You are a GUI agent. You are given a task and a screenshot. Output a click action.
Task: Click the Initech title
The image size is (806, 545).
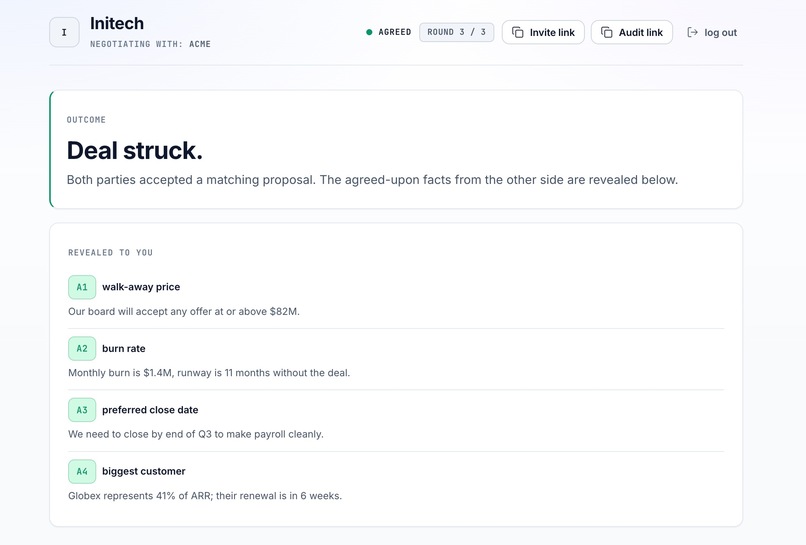coord(117,23)
